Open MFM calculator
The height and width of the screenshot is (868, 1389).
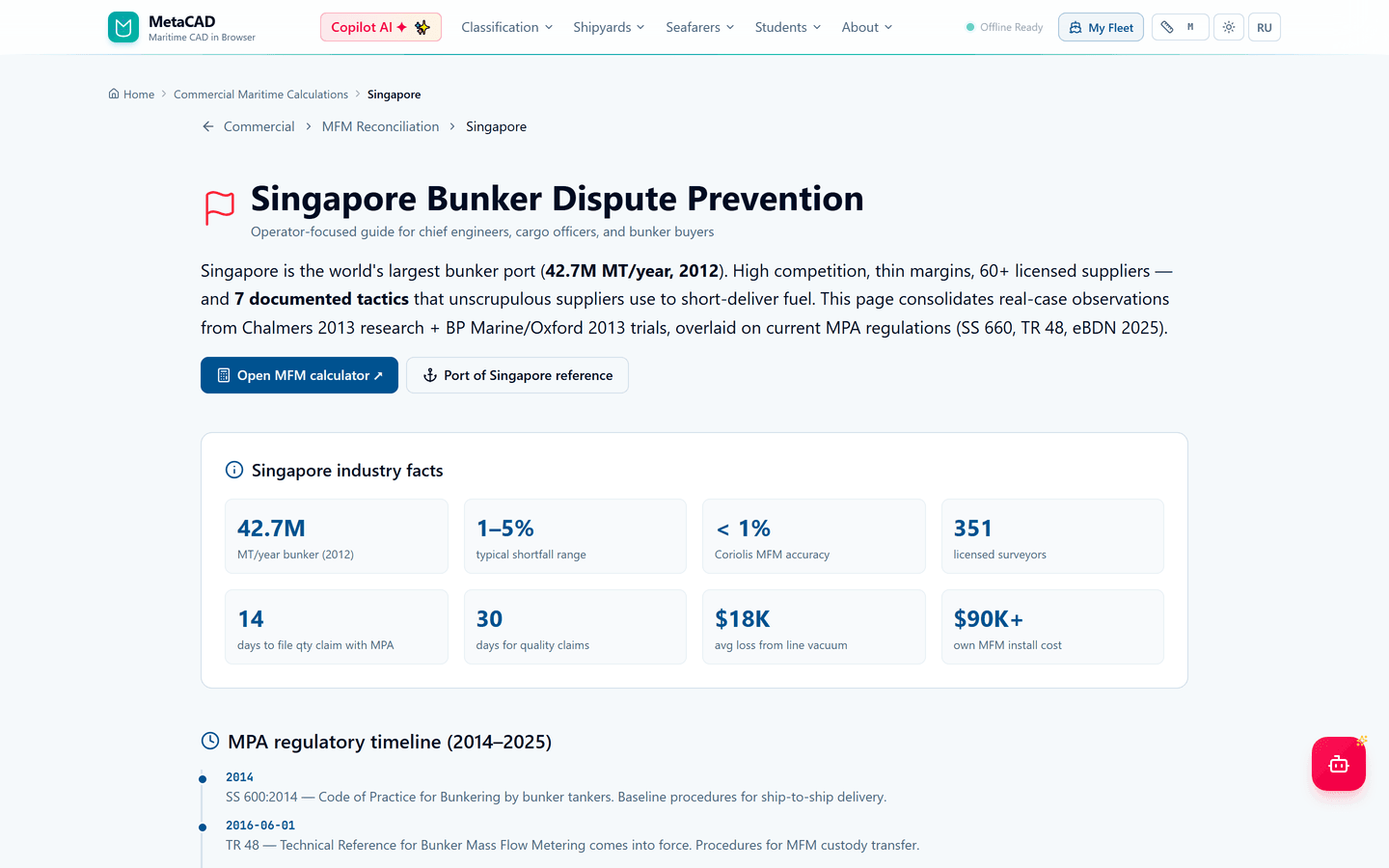299,375
